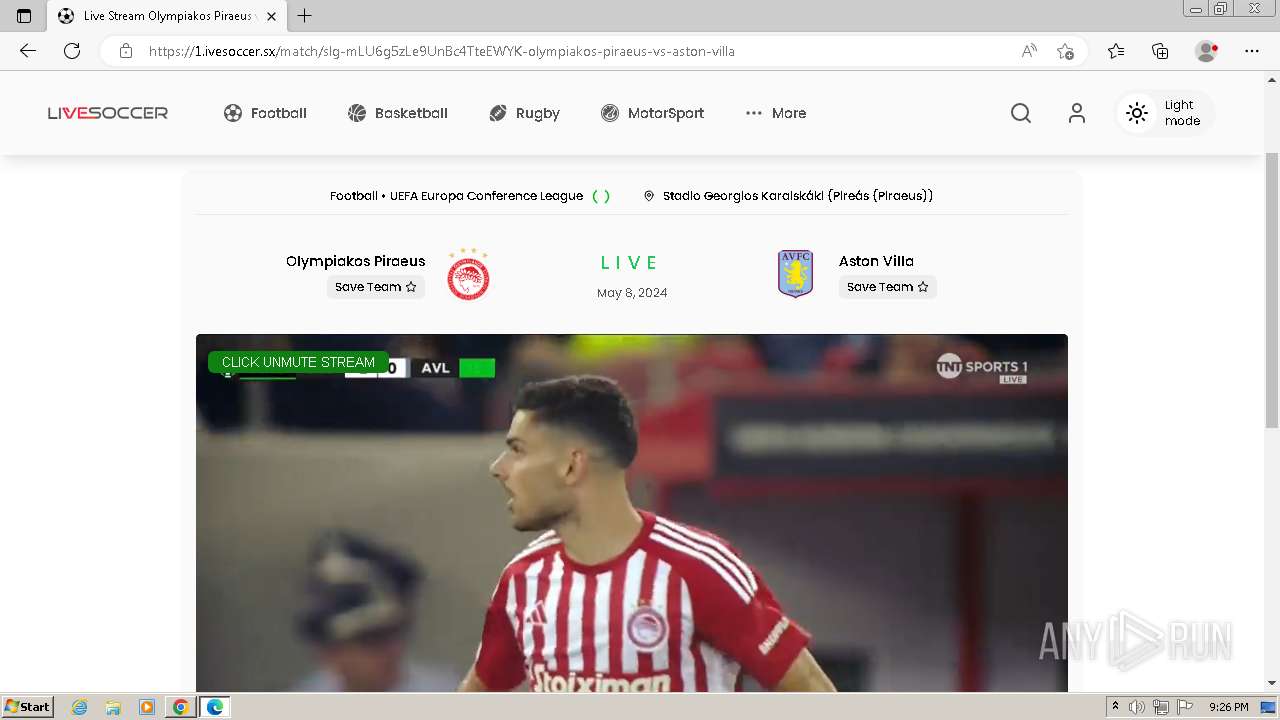This screenshot has height=720, width=1280.
Task: Click the live stream video player
Action: coord(632,513)
